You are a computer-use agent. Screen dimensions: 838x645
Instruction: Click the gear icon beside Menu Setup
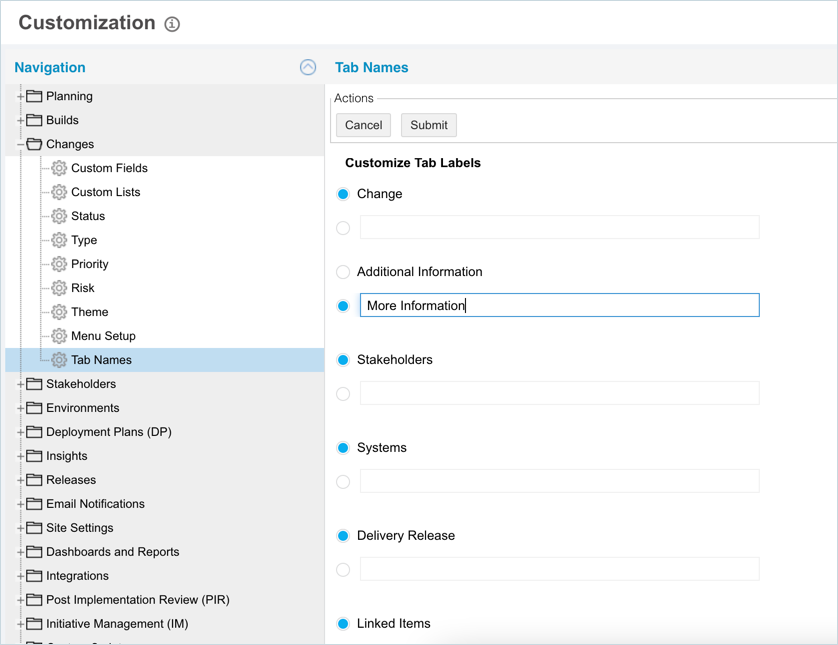(x=59, y=336)
